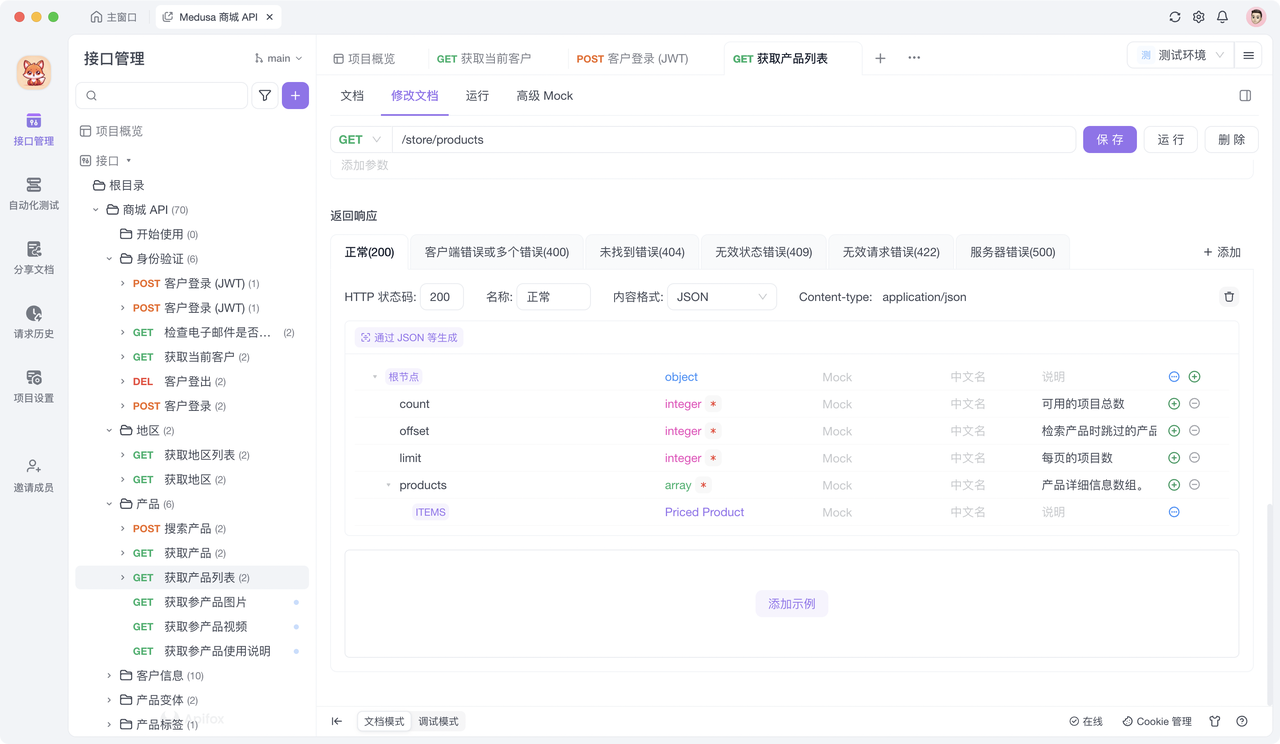1280x744 pixels.
Task: Toggle the right side panel icon
Action: [x=1245, y=96]
